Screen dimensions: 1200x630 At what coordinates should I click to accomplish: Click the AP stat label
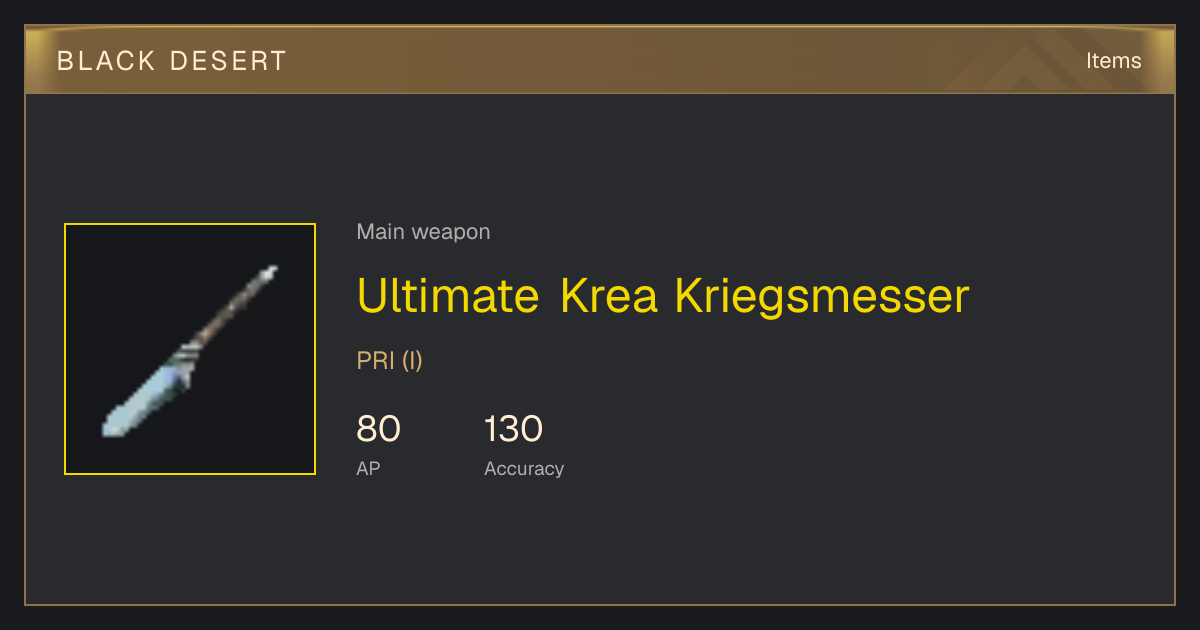[368, 468]
